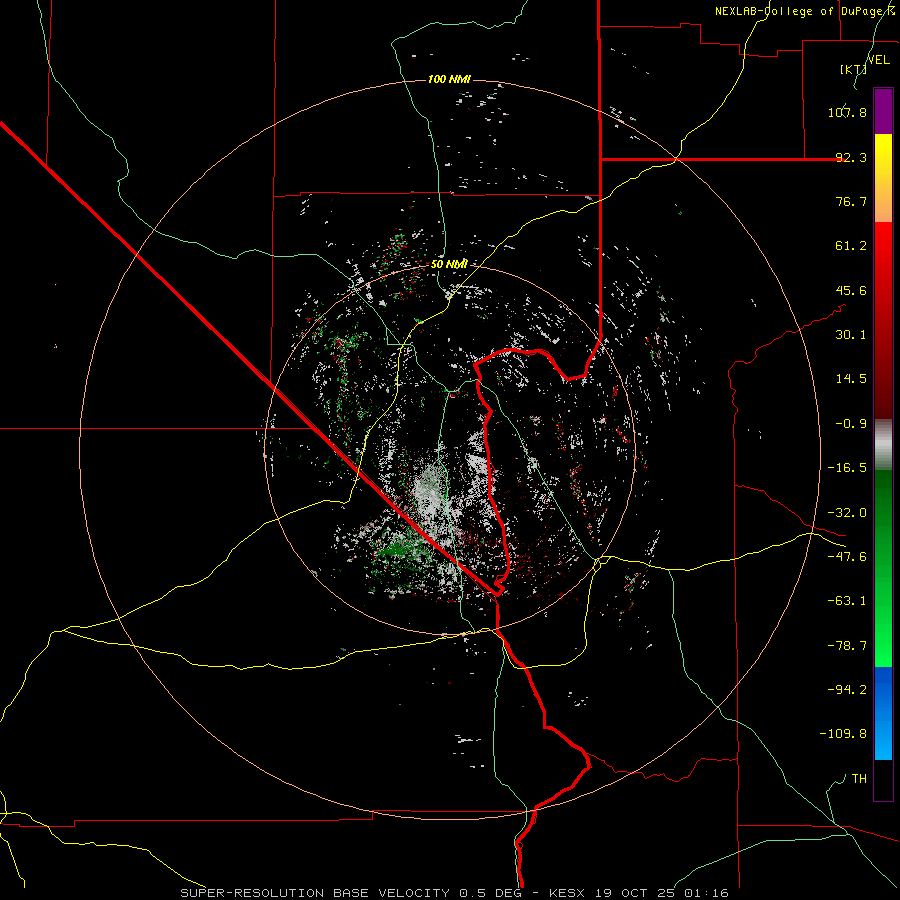This screenshot has height=900, width=900.
Task: Select the 61.2 scale value
Action: (851, 246)
